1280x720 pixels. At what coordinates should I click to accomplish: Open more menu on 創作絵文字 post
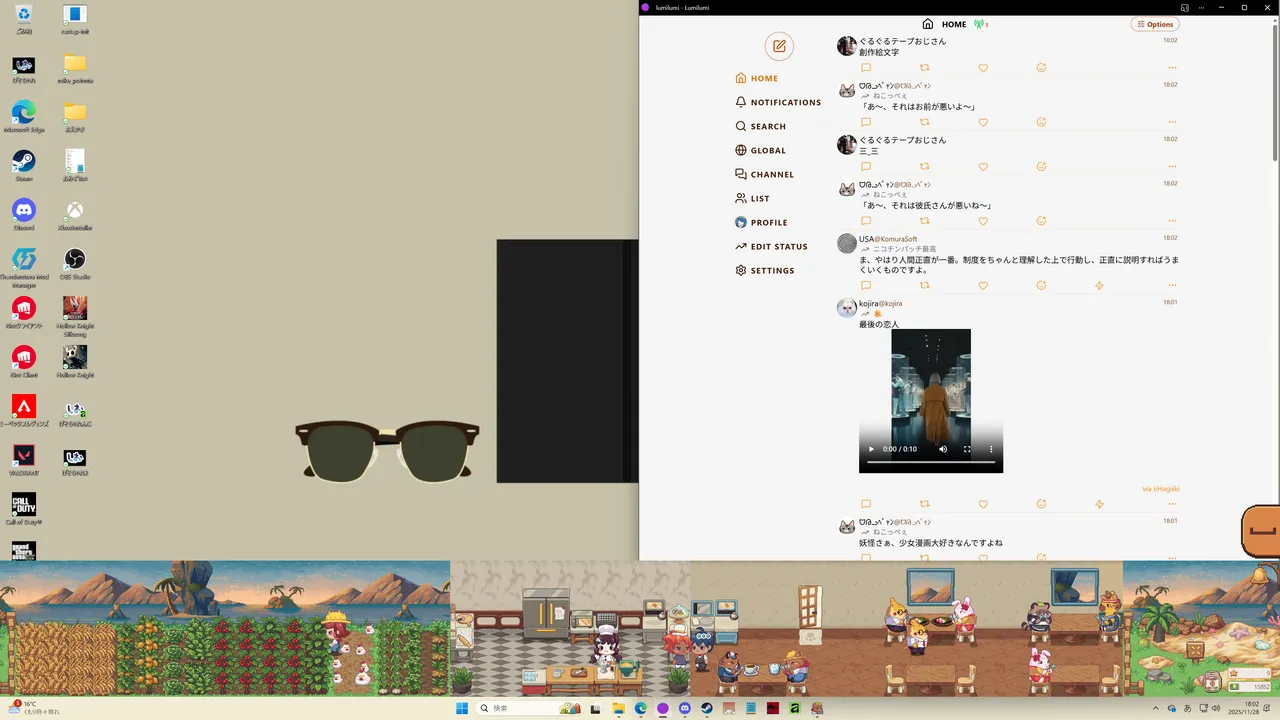1171,68
